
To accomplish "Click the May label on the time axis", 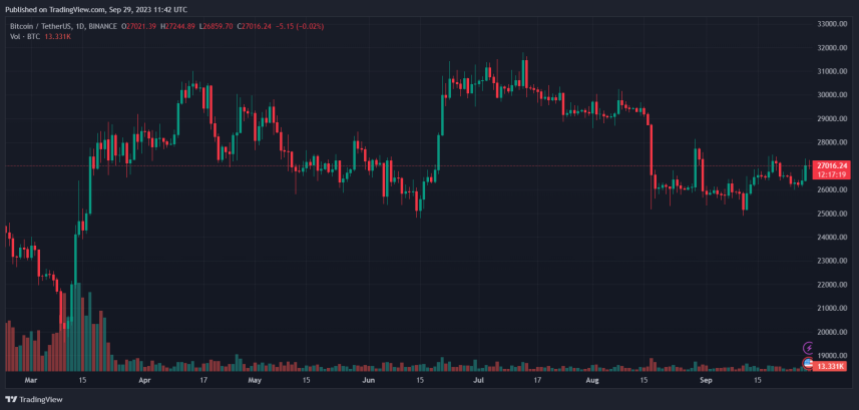I will click(x=255, y=380).
